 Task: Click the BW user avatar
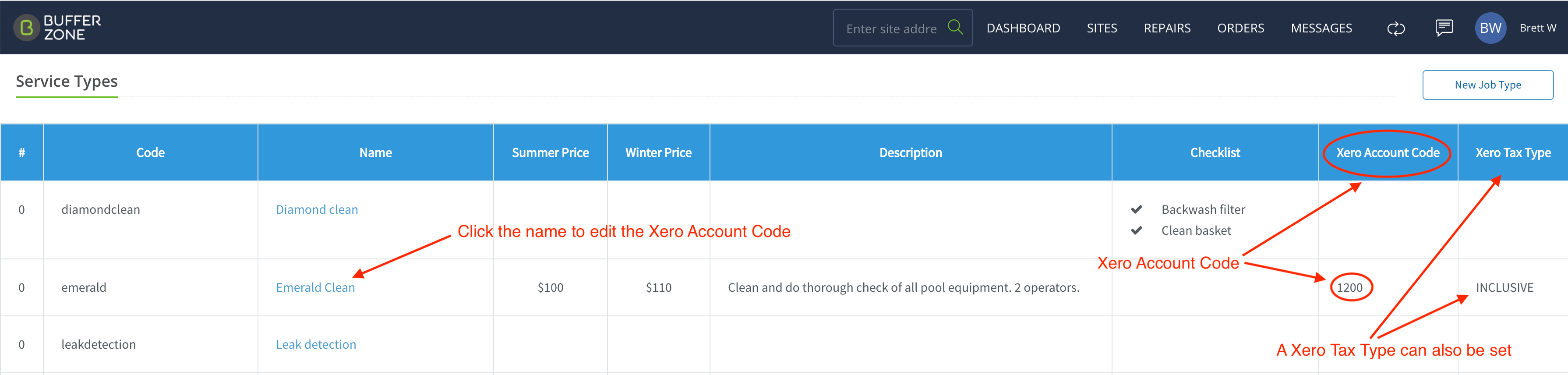(1490, 28)
